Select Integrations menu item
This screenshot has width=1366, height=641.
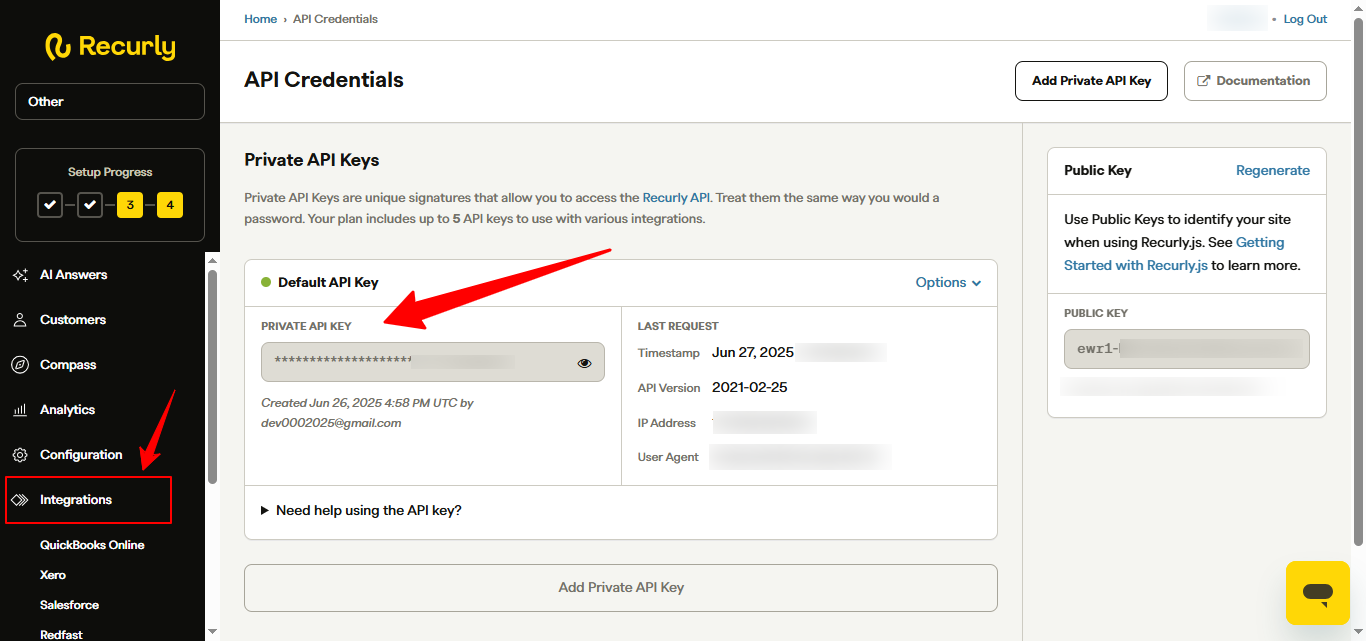click(76, 500)
